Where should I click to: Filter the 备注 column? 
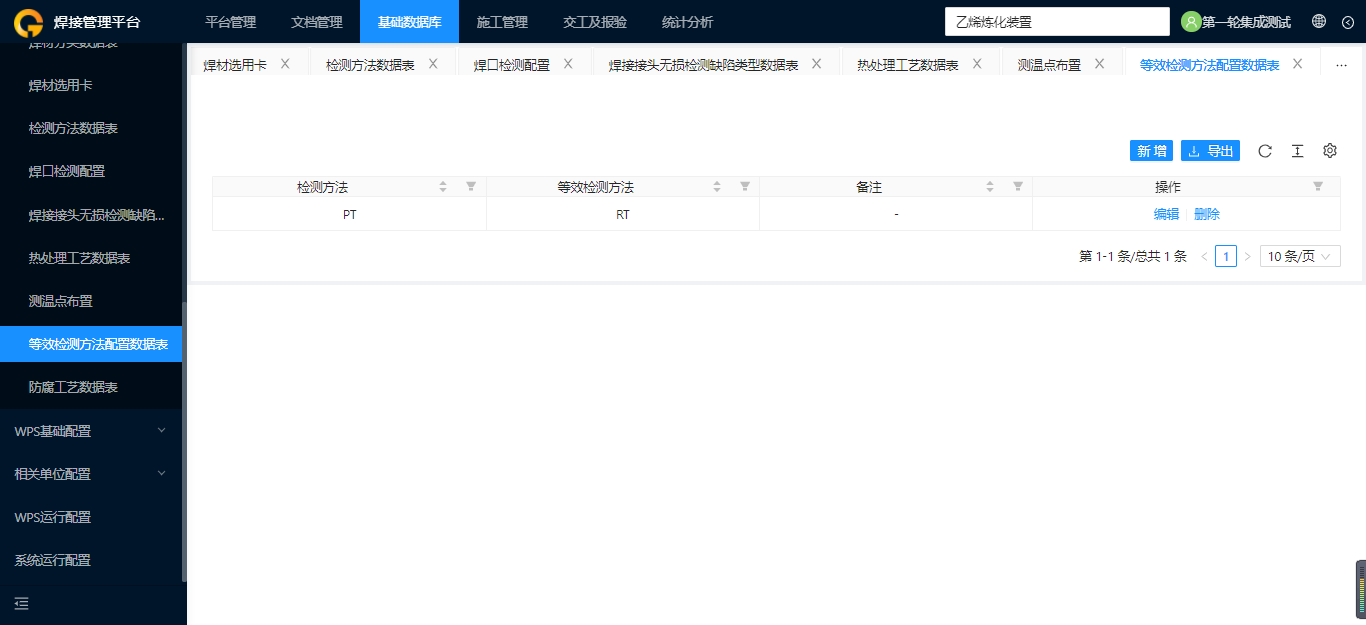point(1018,187)
